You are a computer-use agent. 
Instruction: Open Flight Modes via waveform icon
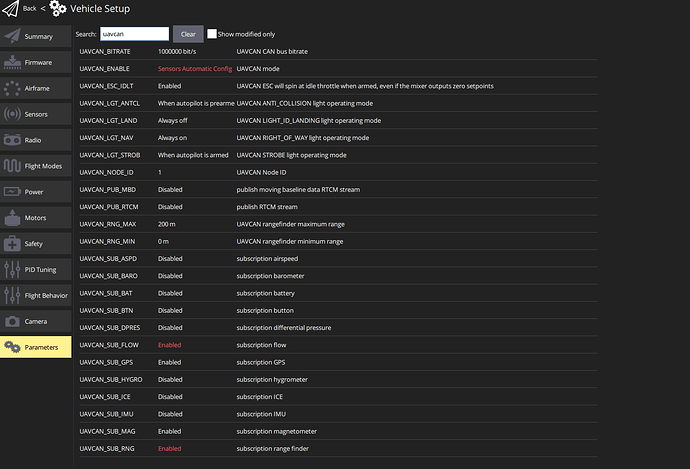coord(12,166)
